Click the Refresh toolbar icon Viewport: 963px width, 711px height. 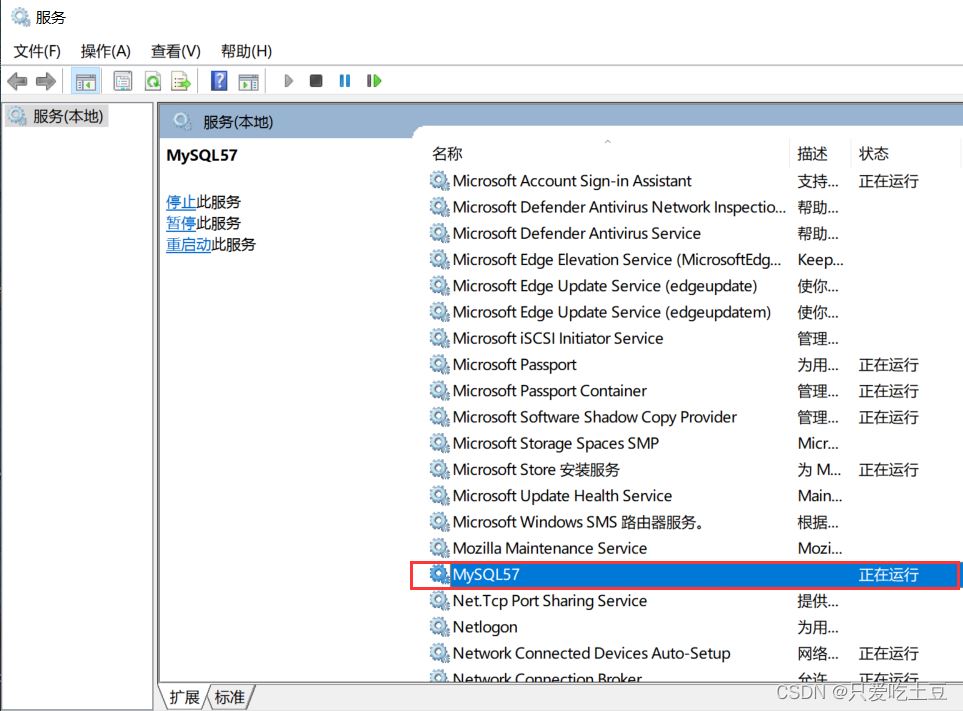pos(152,81)
